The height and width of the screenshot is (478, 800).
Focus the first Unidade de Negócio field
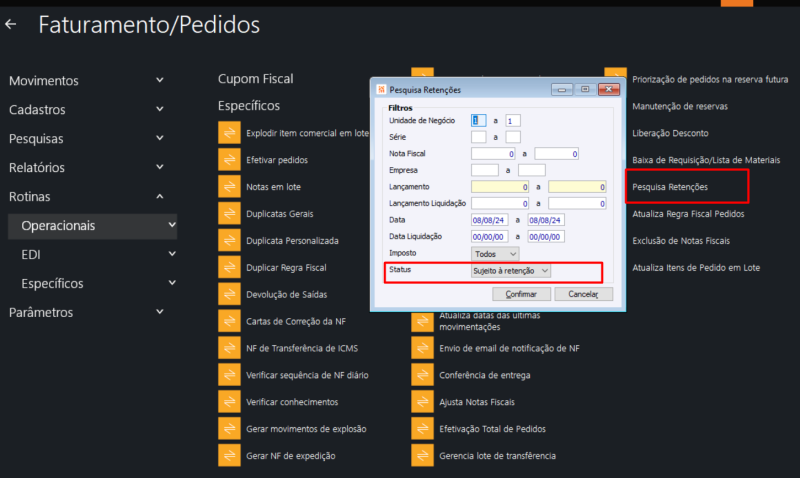[x=479, y=120]
